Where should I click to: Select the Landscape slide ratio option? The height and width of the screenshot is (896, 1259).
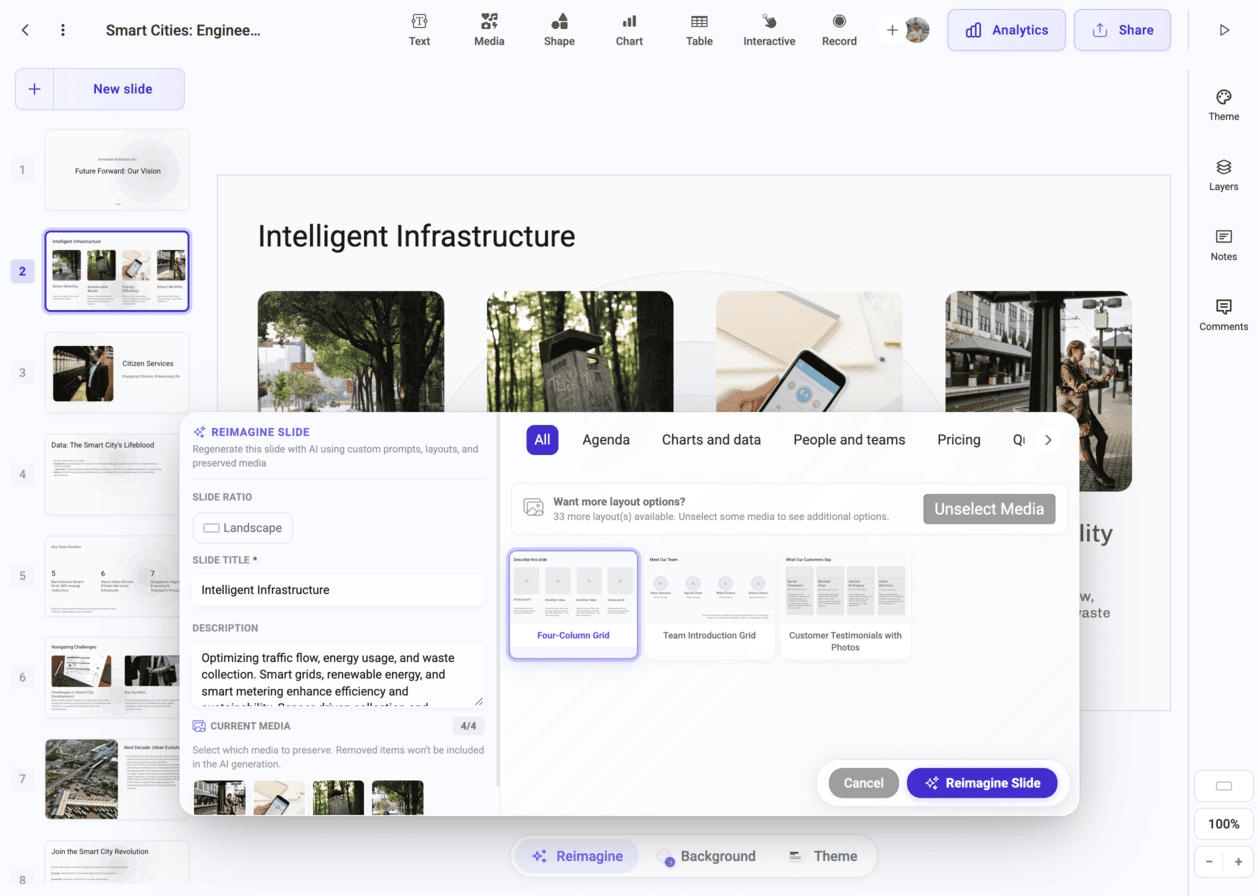click(242, 527)
